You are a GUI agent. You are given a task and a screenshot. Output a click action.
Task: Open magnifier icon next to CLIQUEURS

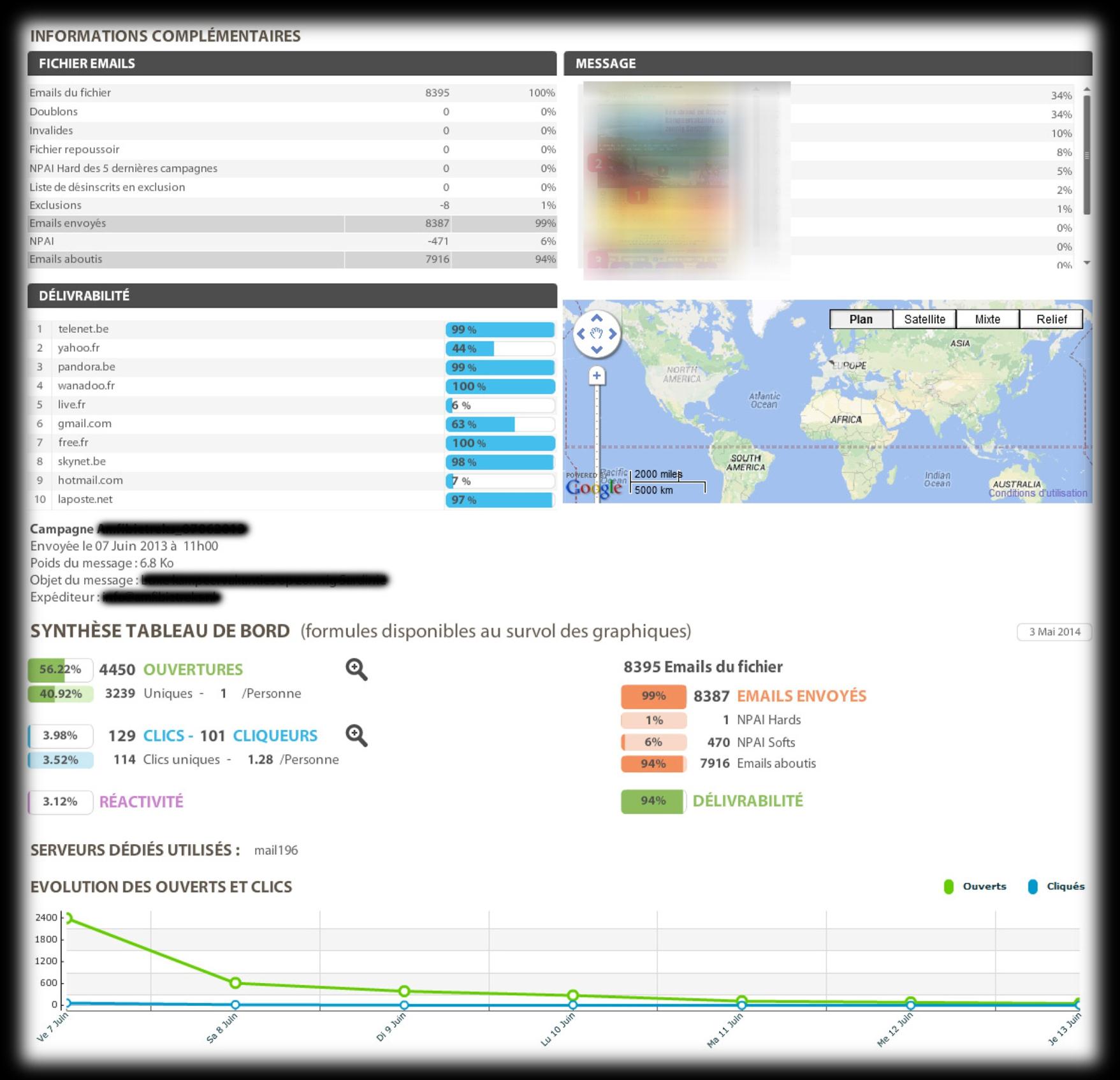(x=356, y=736)
